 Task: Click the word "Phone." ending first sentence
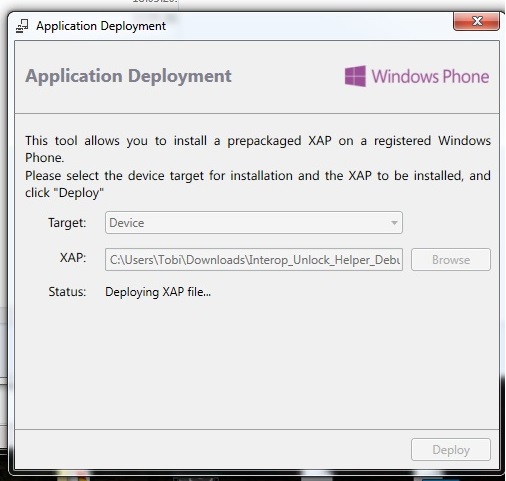tap(44, 158)
